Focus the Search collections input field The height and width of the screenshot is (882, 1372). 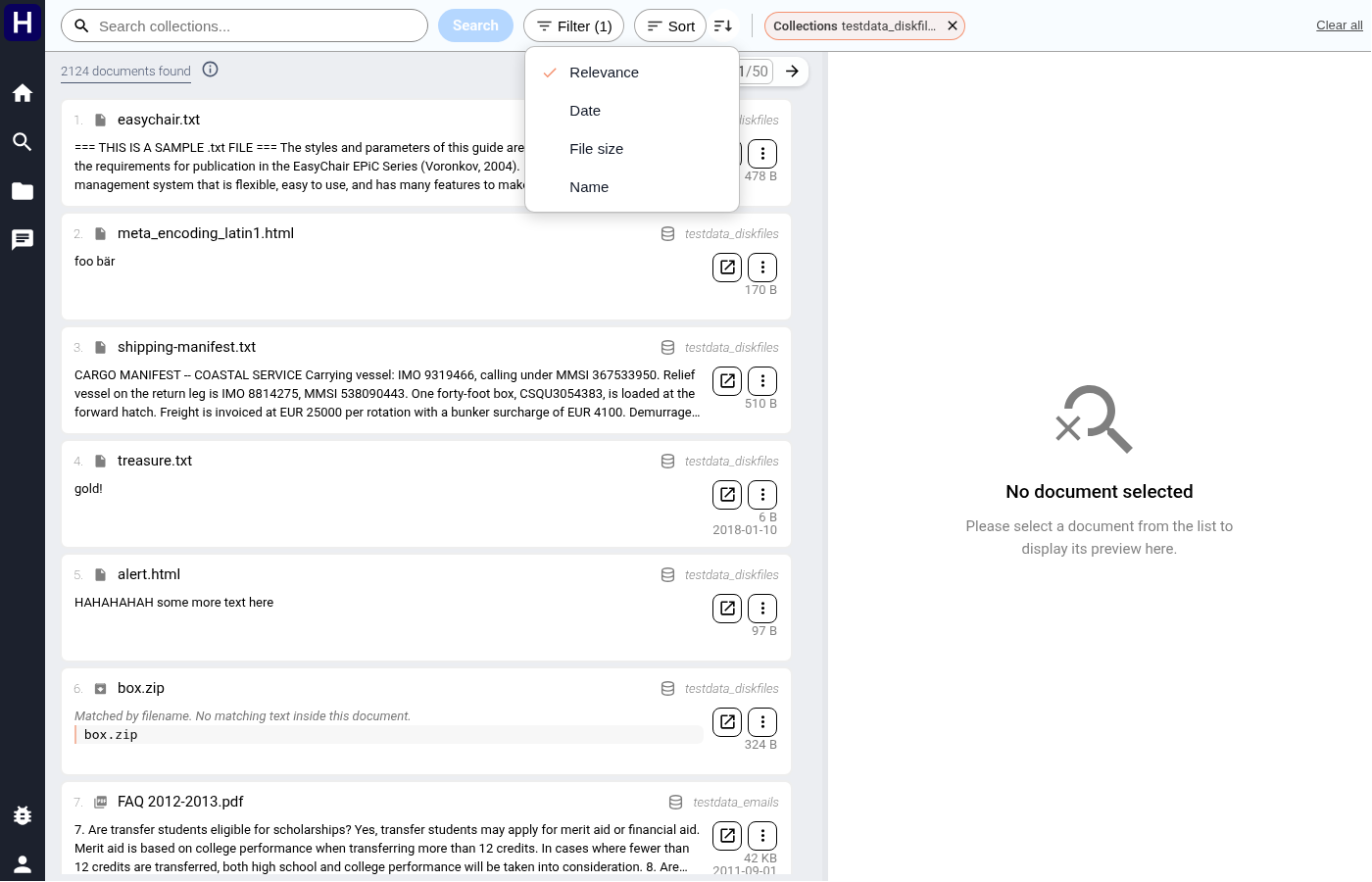[x=244, y=25]
